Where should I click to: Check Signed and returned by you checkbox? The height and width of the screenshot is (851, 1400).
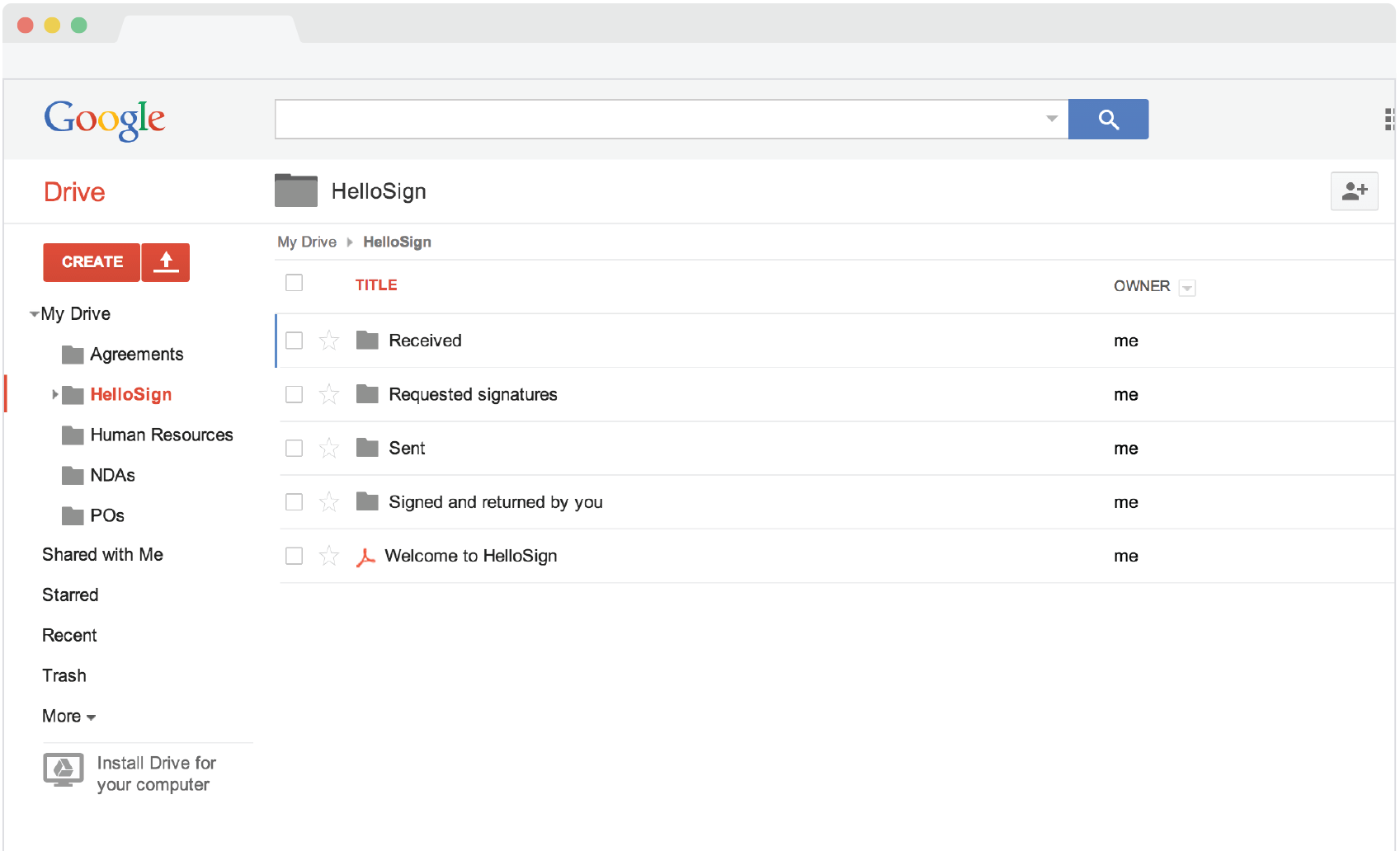(294, 501)
